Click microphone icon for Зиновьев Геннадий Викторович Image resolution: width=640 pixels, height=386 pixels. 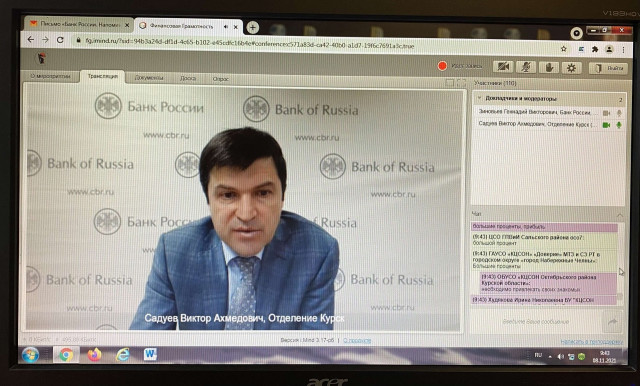point(619,113)
